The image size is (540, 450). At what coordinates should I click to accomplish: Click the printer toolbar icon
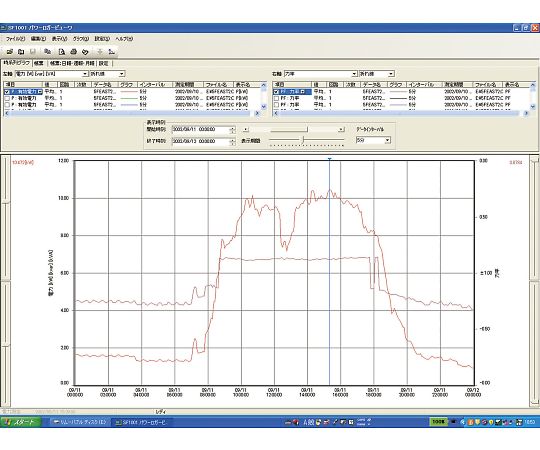tap(73, 52)
